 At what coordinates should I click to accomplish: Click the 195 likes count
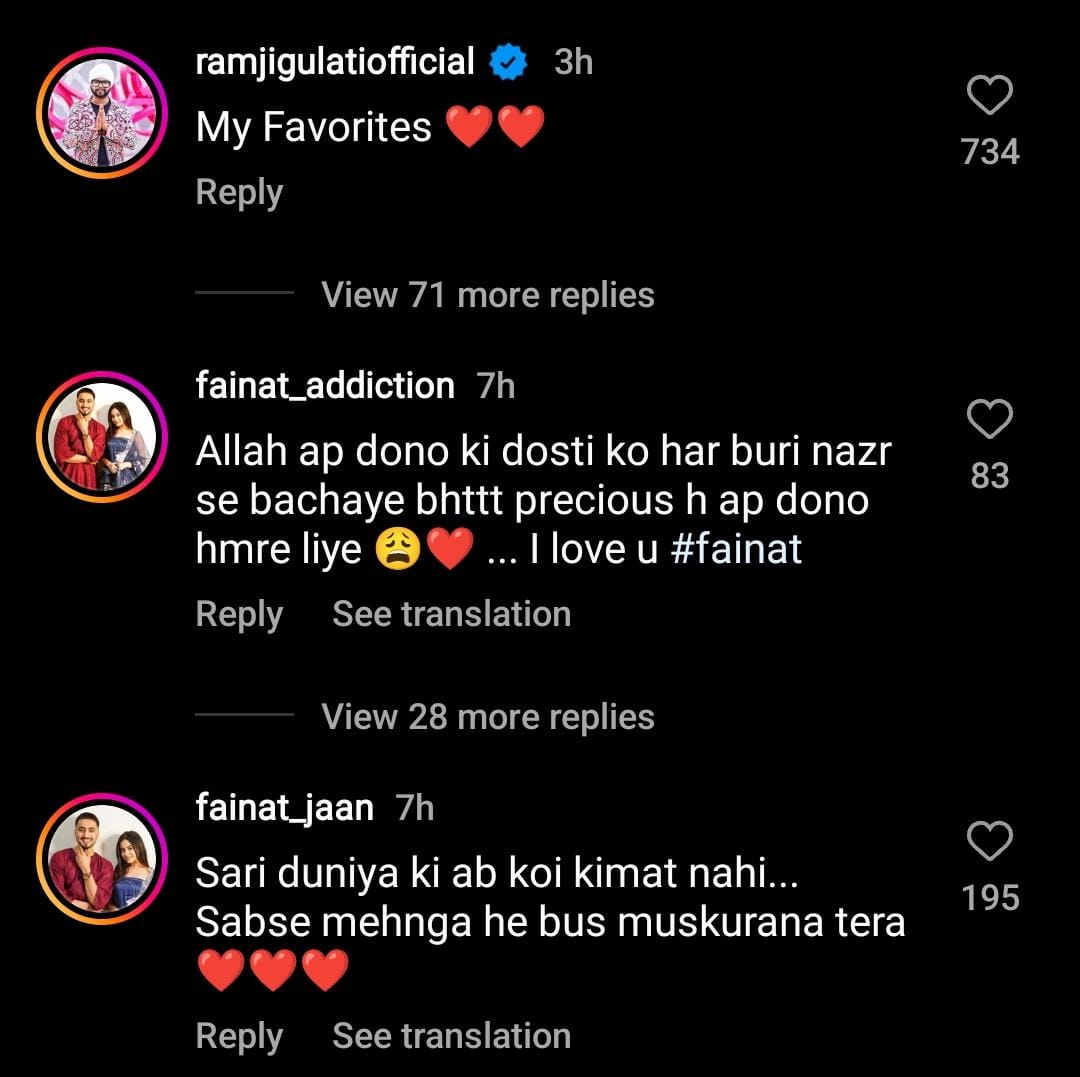[x=990, y=898]
